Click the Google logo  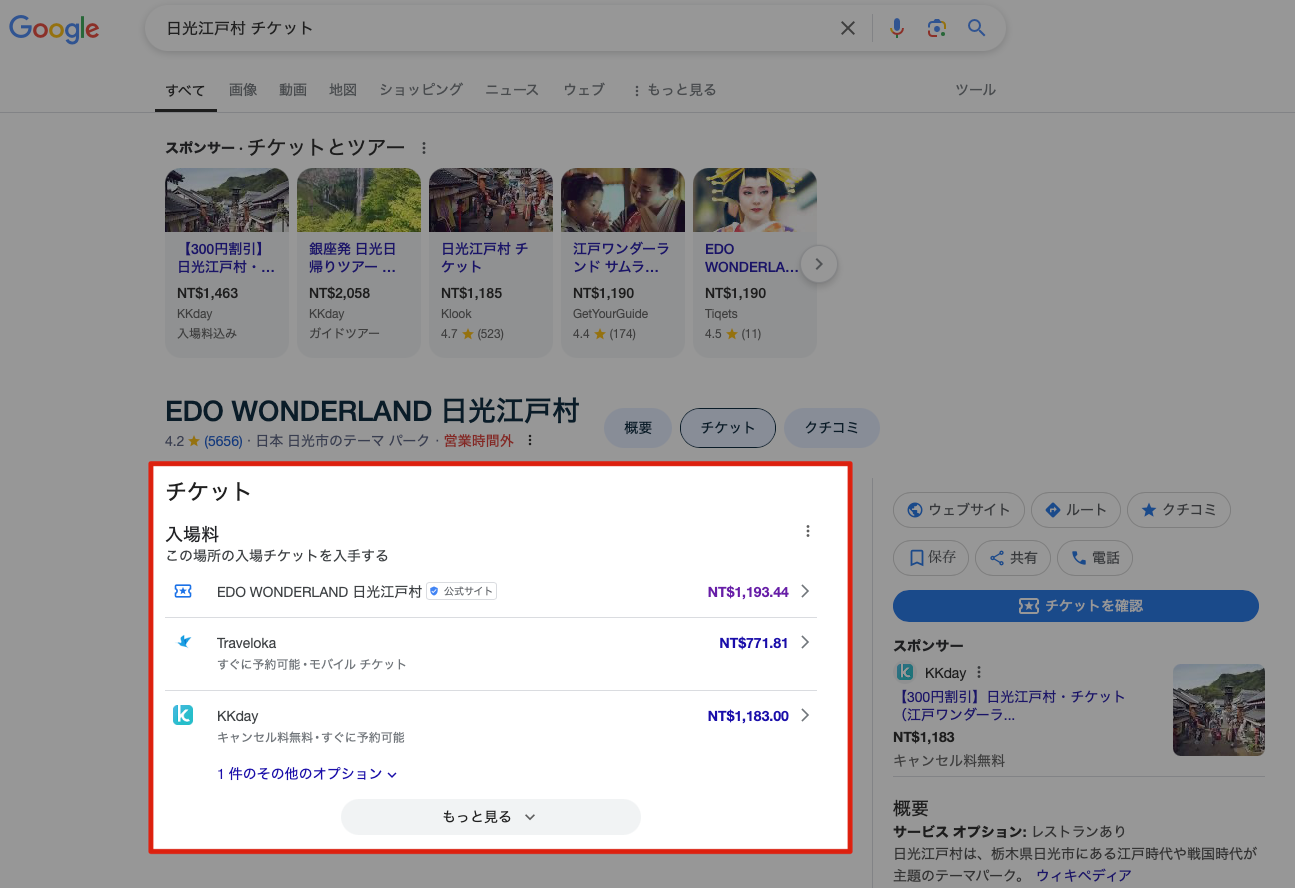(x=54, y=29)
